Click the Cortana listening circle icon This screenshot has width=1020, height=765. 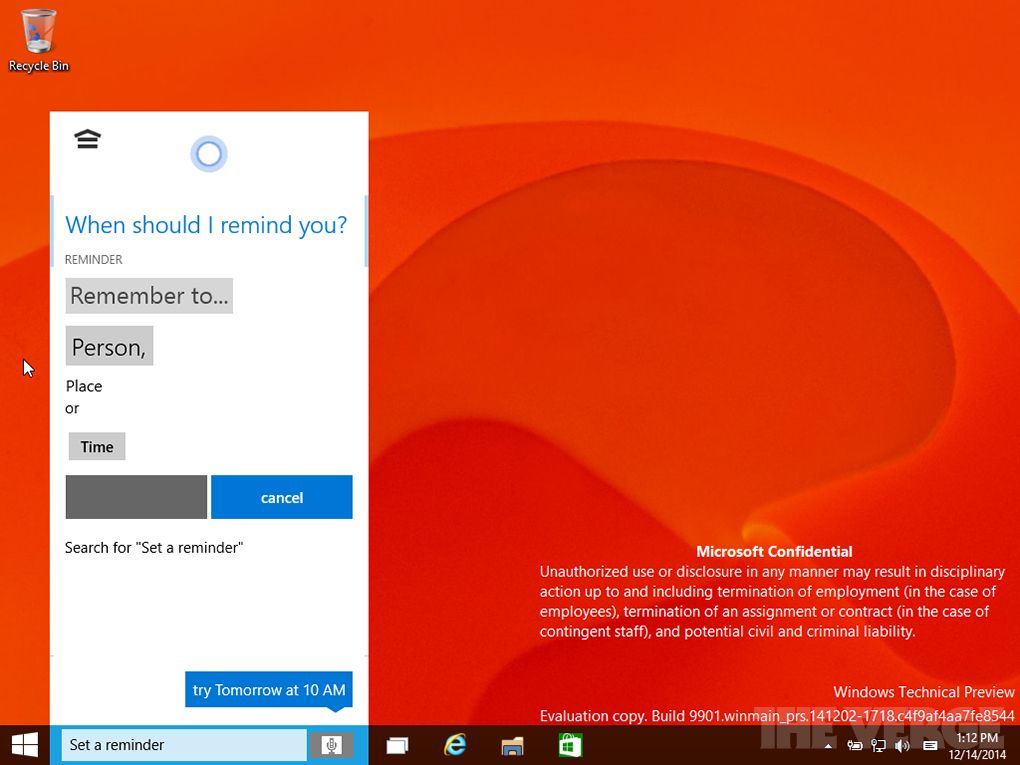[209, 154]
